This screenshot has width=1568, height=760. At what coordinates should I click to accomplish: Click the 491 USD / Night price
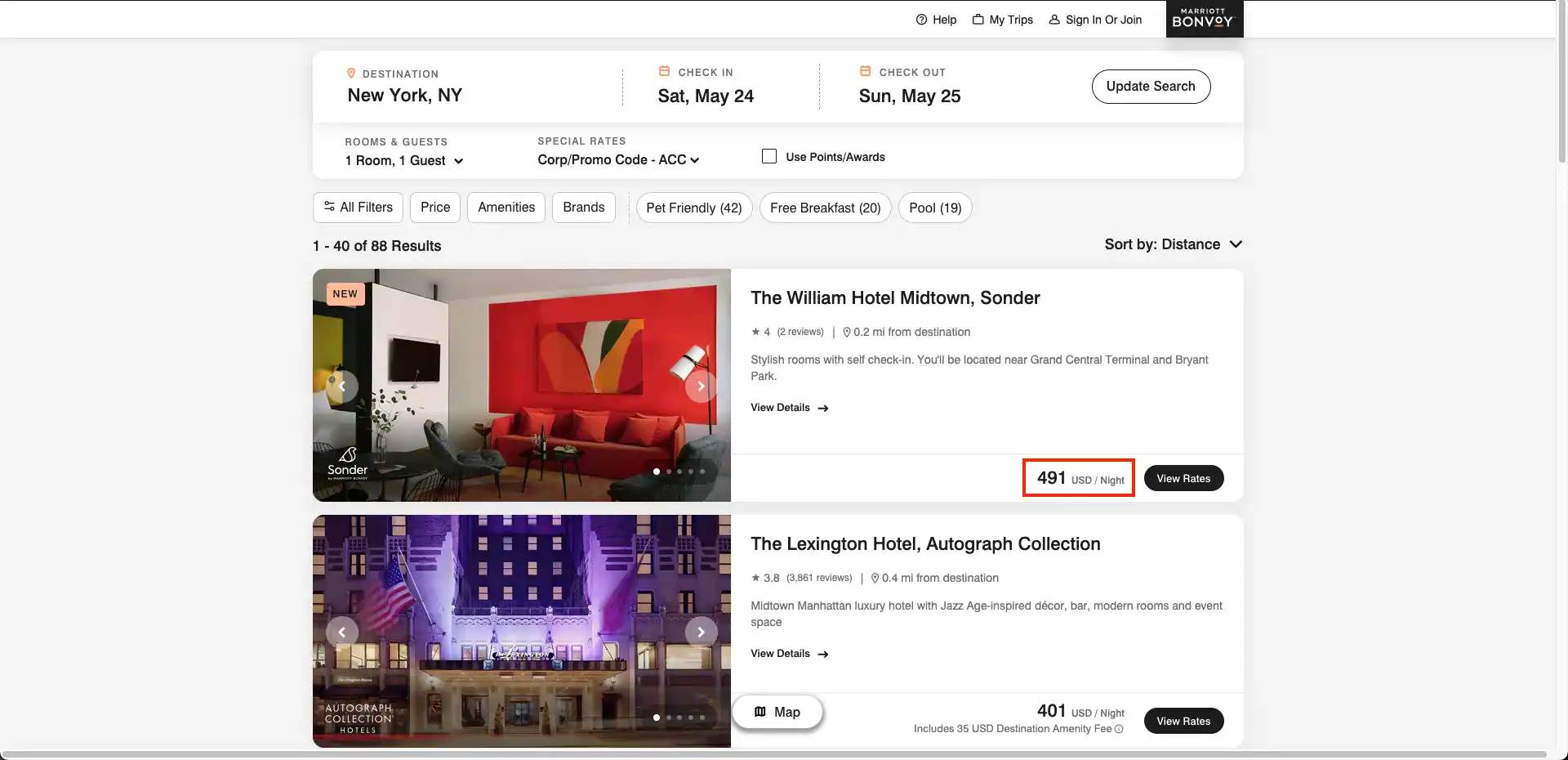(x=1080, y=479)
